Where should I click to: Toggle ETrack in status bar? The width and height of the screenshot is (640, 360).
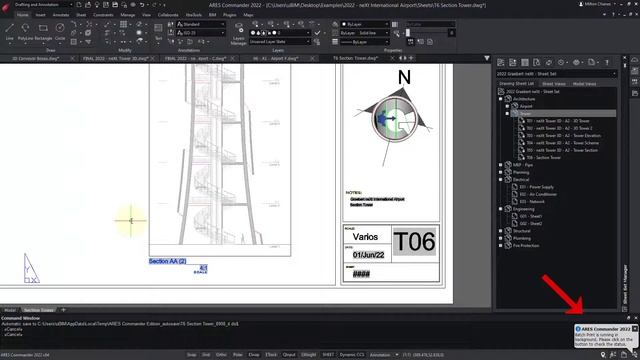click(271, 355)
